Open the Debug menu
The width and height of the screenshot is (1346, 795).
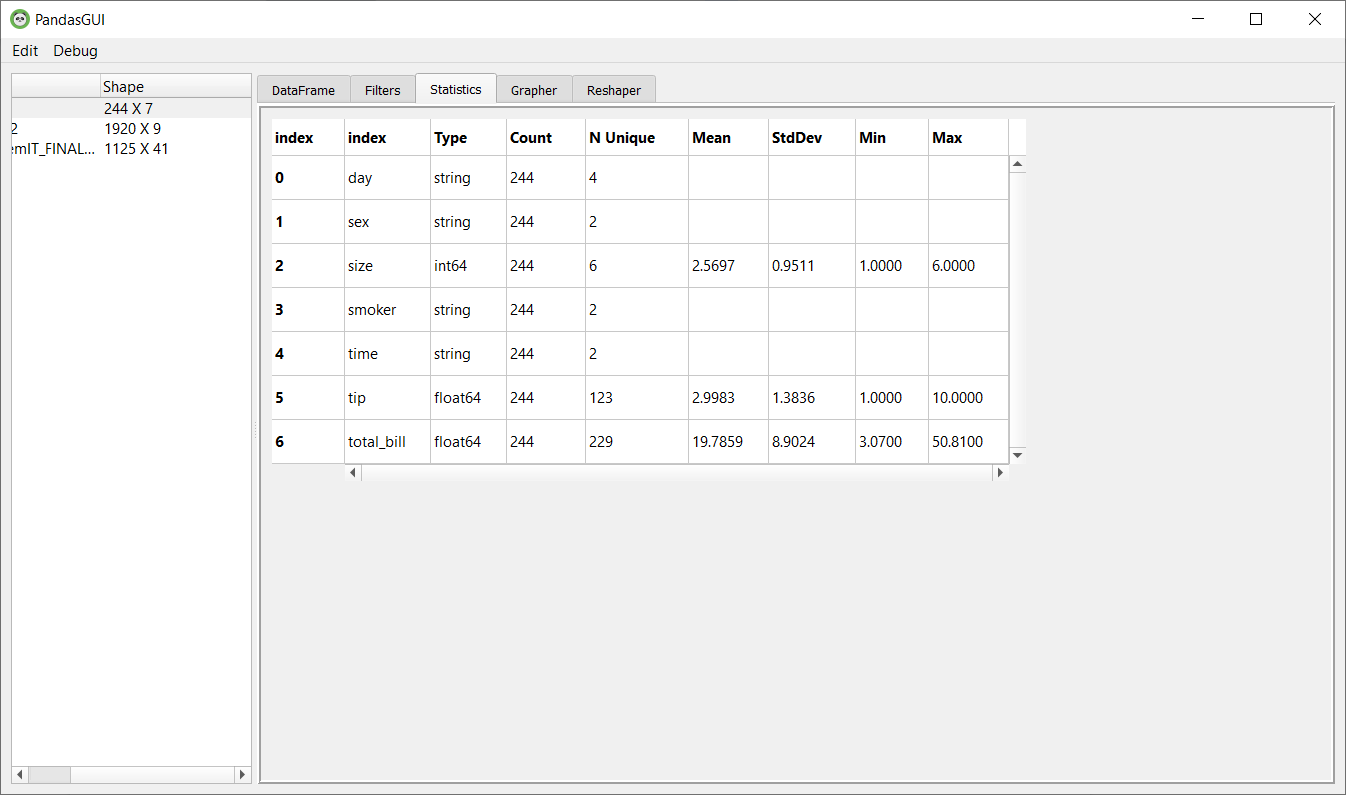point(75,51)
